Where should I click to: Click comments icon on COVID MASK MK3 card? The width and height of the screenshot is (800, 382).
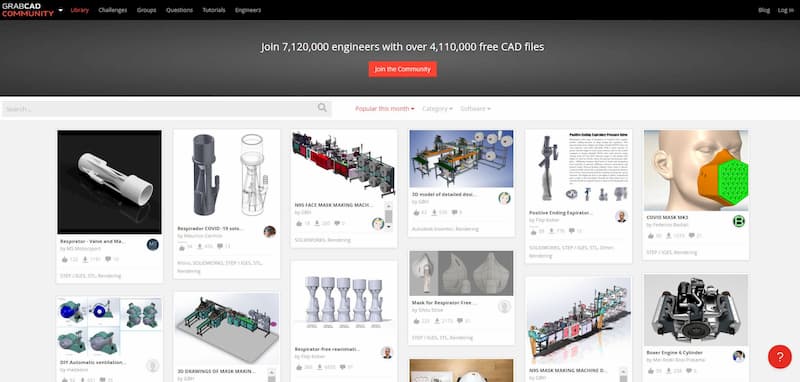pyautogui.click(x=692, y=236)
